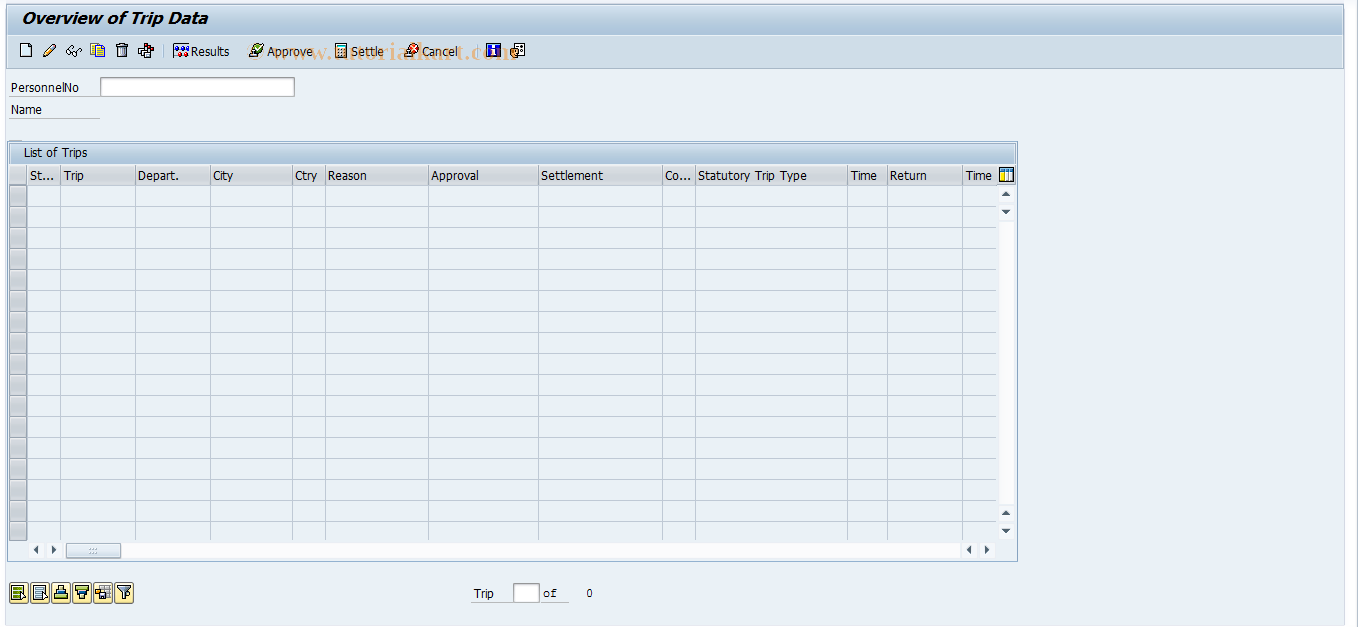This screenshot has height=627, width=1358.
Task: Select the Time header before Return
Action: pos(868,175)
